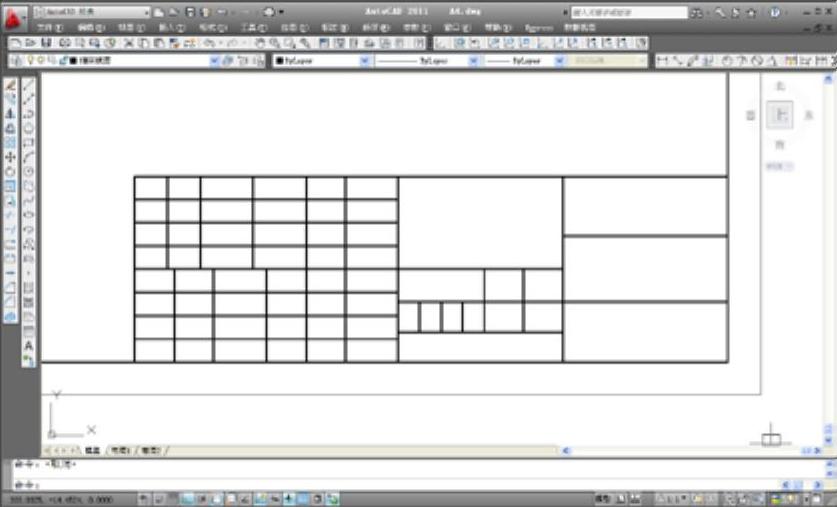Click the Help question mark icon in title bar
This screenshot has width=837, height=507.
(775, 12)
